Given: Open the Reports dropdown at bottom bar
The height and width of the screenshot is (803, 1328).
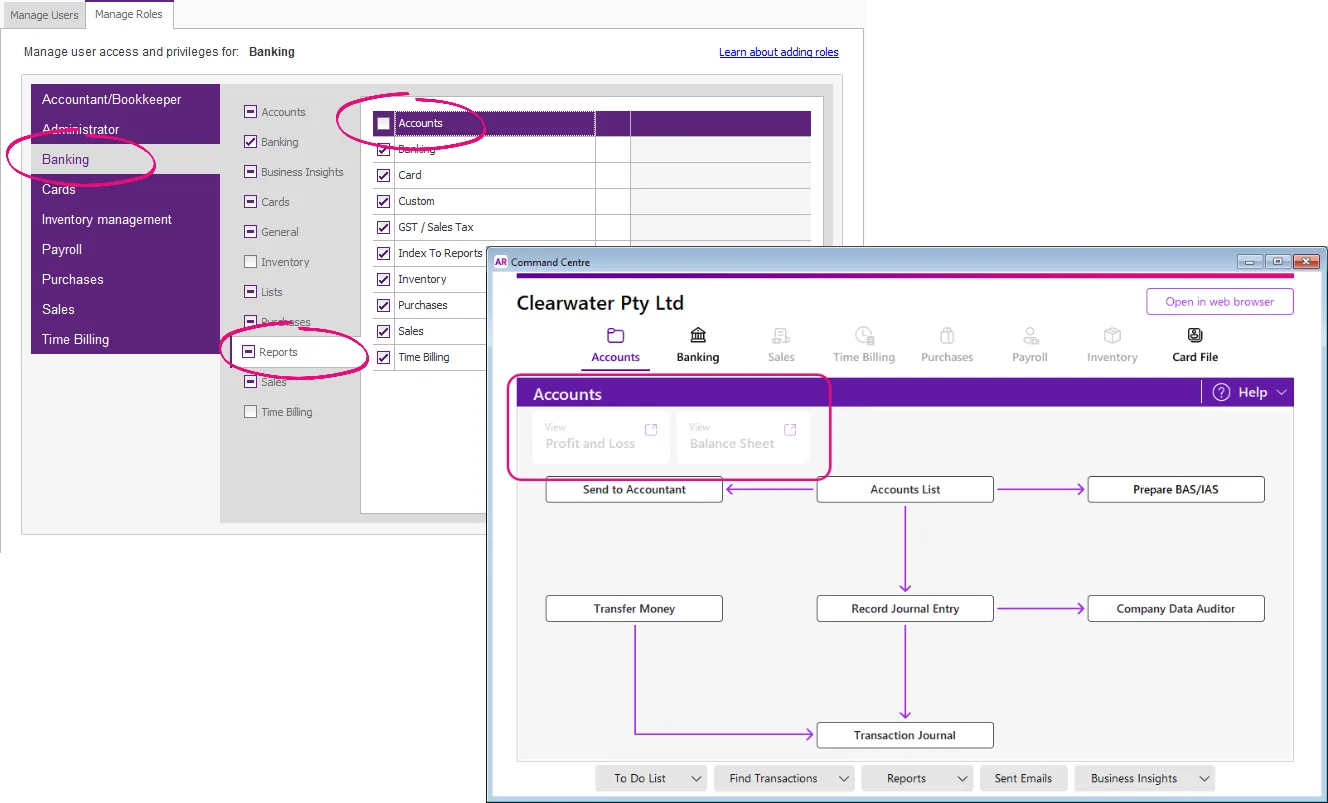Looking at the screenshot, I should click(x=917, y=778).
